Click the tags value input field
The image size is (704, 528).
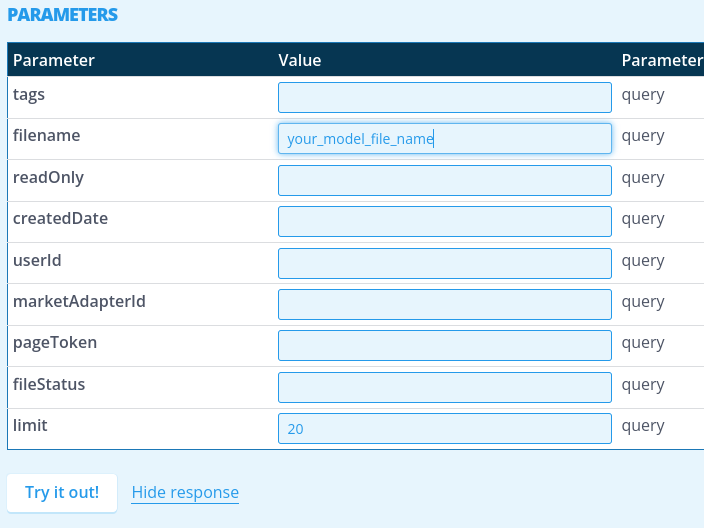tap(444, 97)
